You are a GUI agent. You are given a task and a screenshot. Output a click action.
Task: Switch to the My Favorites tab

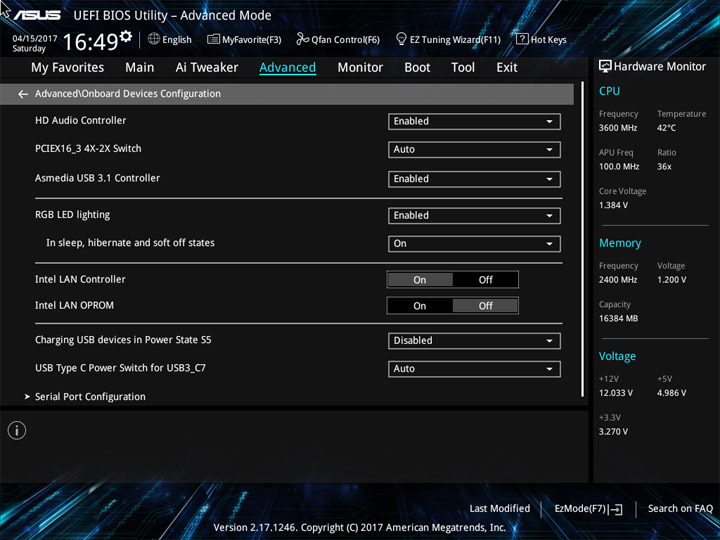(68, 68)
